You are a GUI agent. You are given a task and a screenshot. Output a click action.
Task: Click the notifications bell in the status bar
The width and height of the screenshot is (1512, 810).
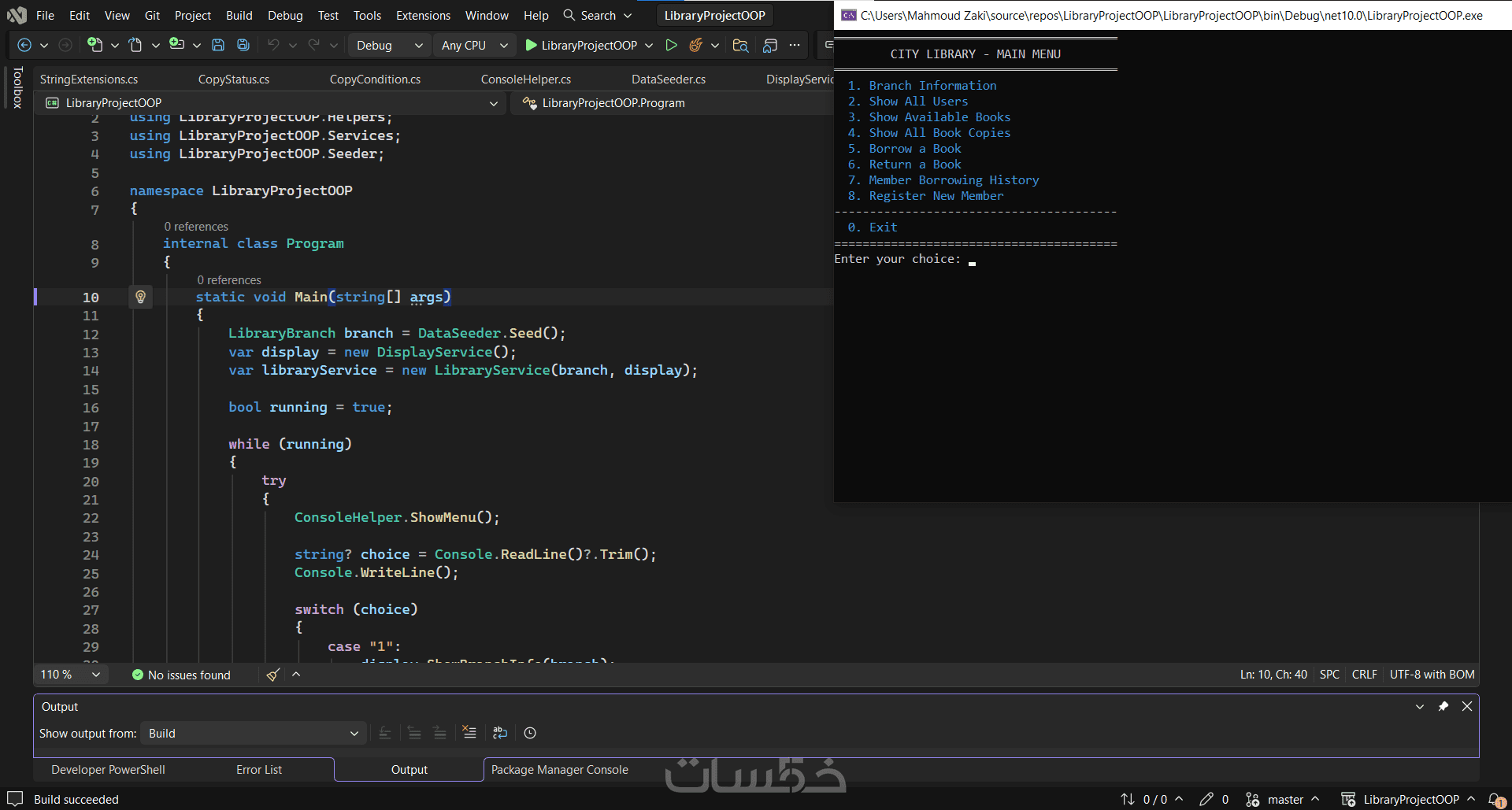(1496, 800)
